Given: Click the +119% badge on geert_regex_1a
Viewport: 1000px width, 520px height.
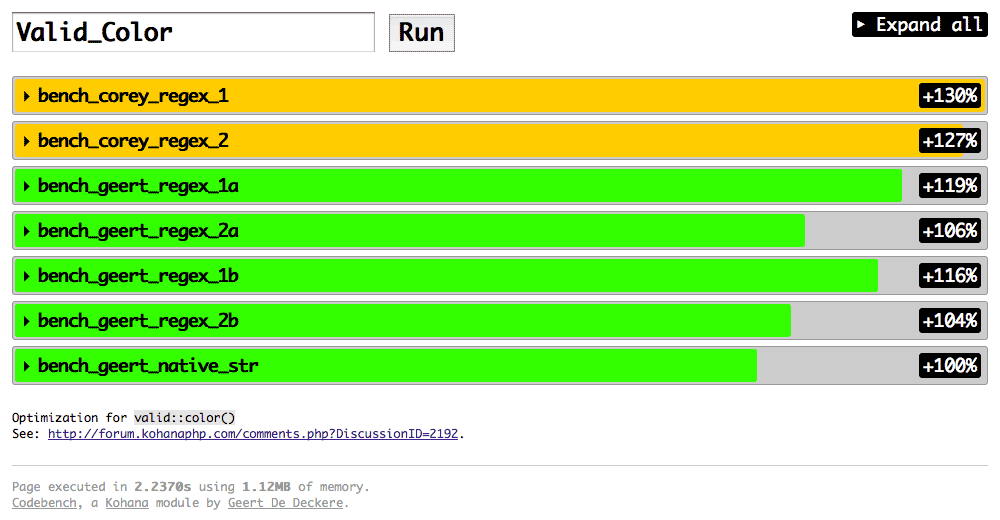Looking at the screenshot, I should [949, 186].
